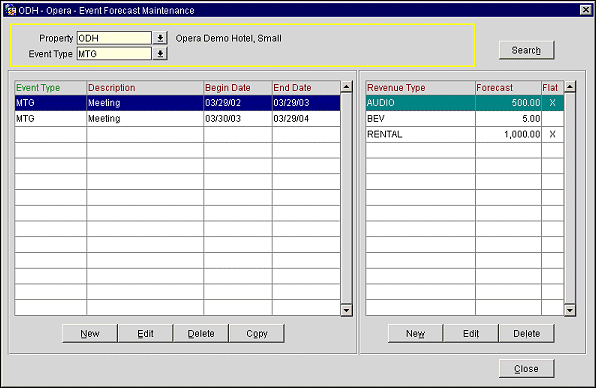Click the revenue grid scroll up arrow
The height and width of the screenshot is (388, 596).
pyautogui.click(x=570, y=87)
